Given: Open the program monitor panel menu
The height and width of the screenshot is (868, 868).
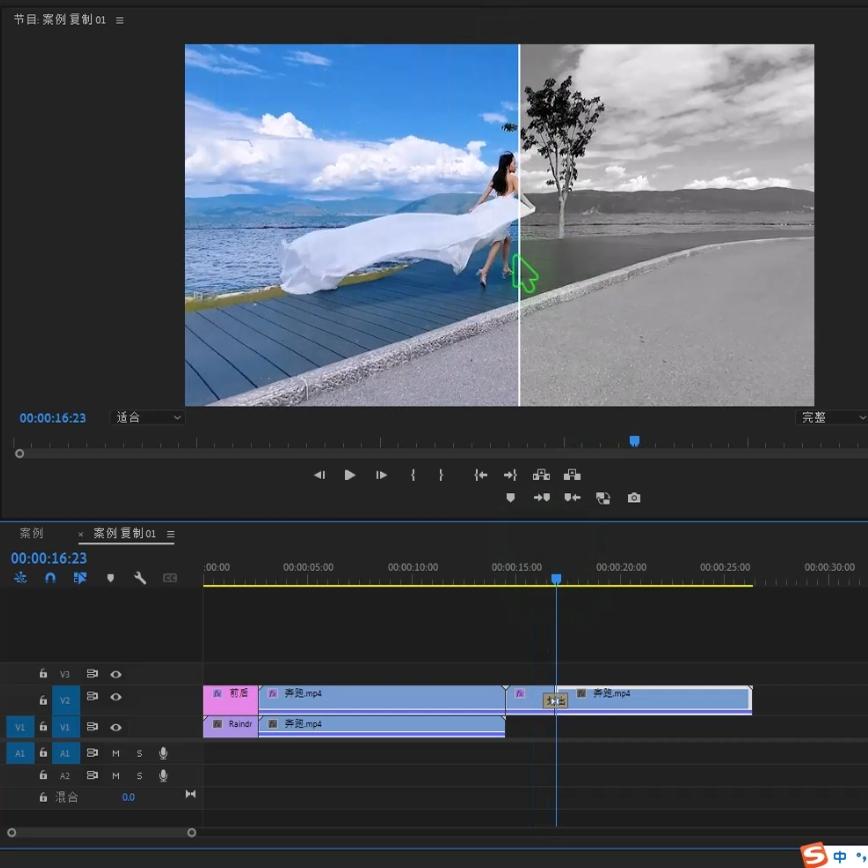Looking at the screenshot, I should tap(120, 20).
